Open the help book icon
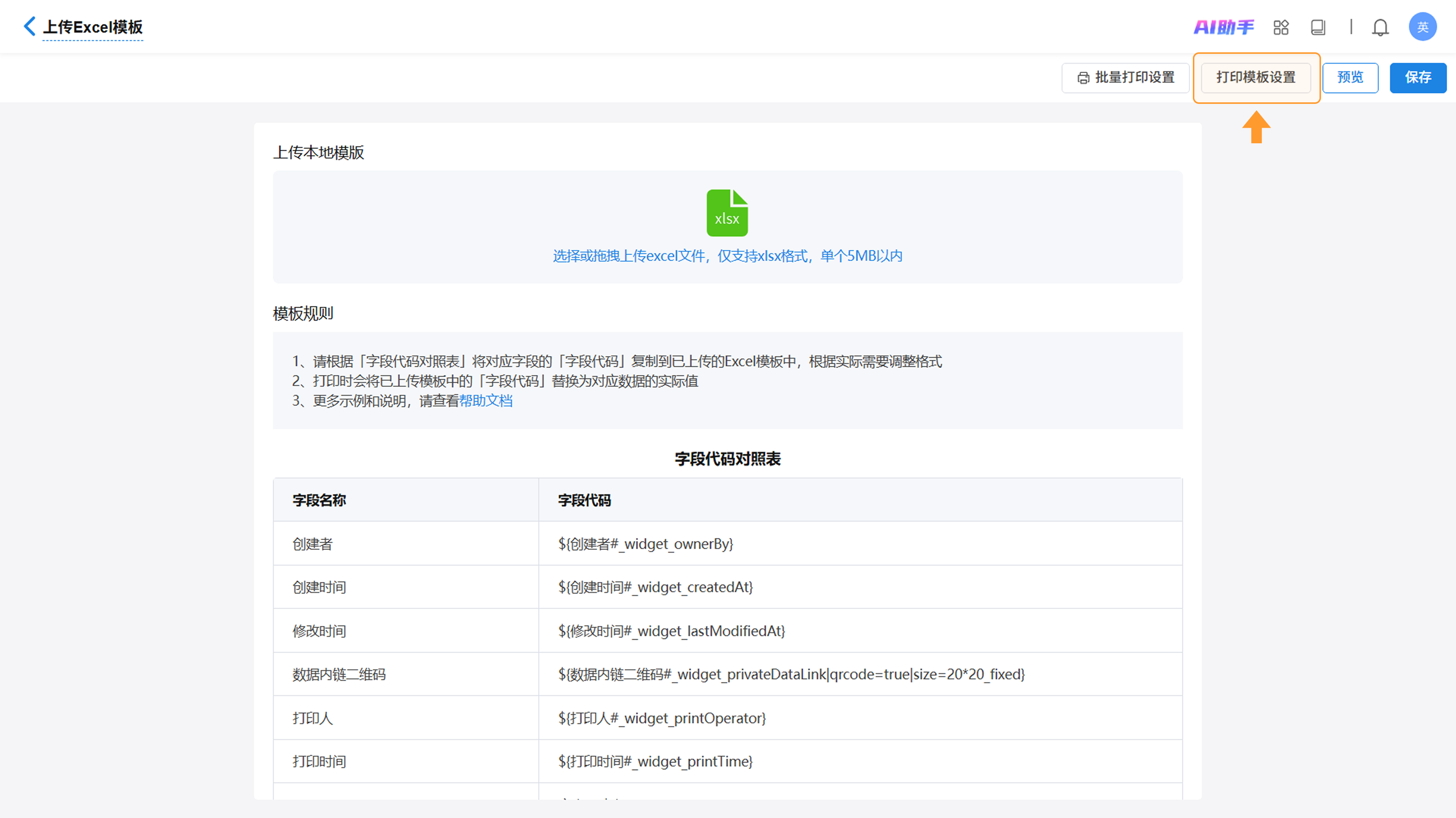 1318,27
